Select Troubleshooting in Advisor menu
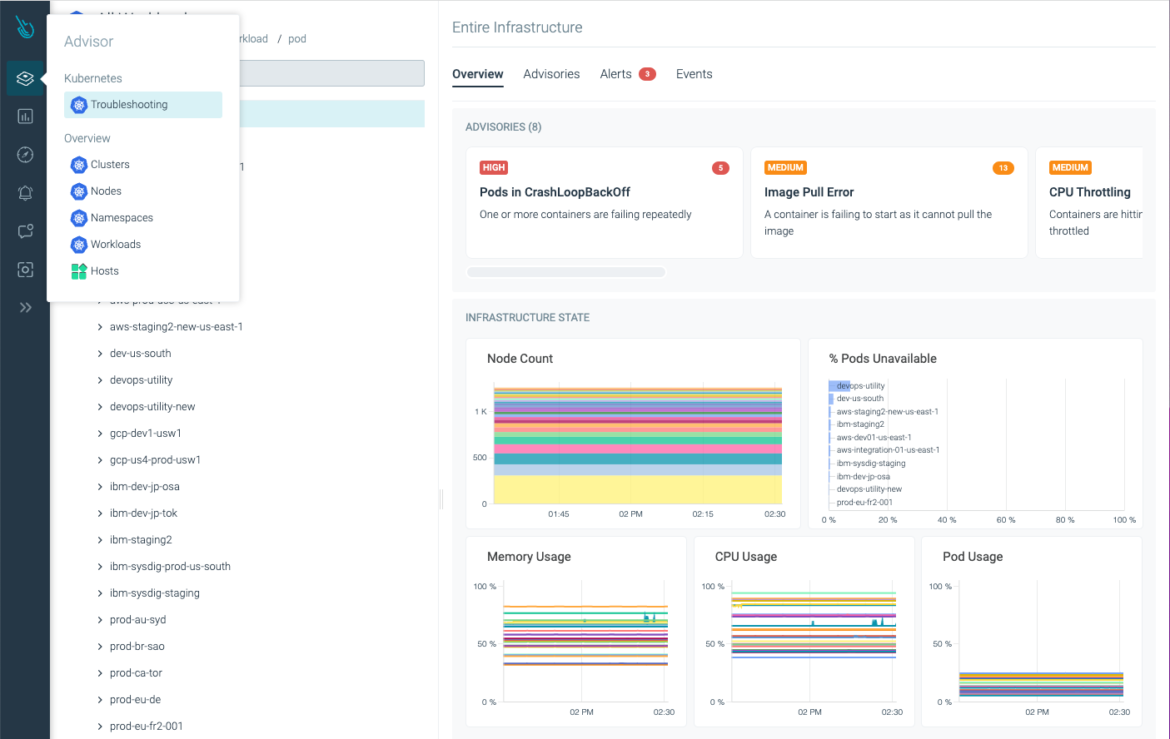1170x739 pixels. tap(143, 105)
